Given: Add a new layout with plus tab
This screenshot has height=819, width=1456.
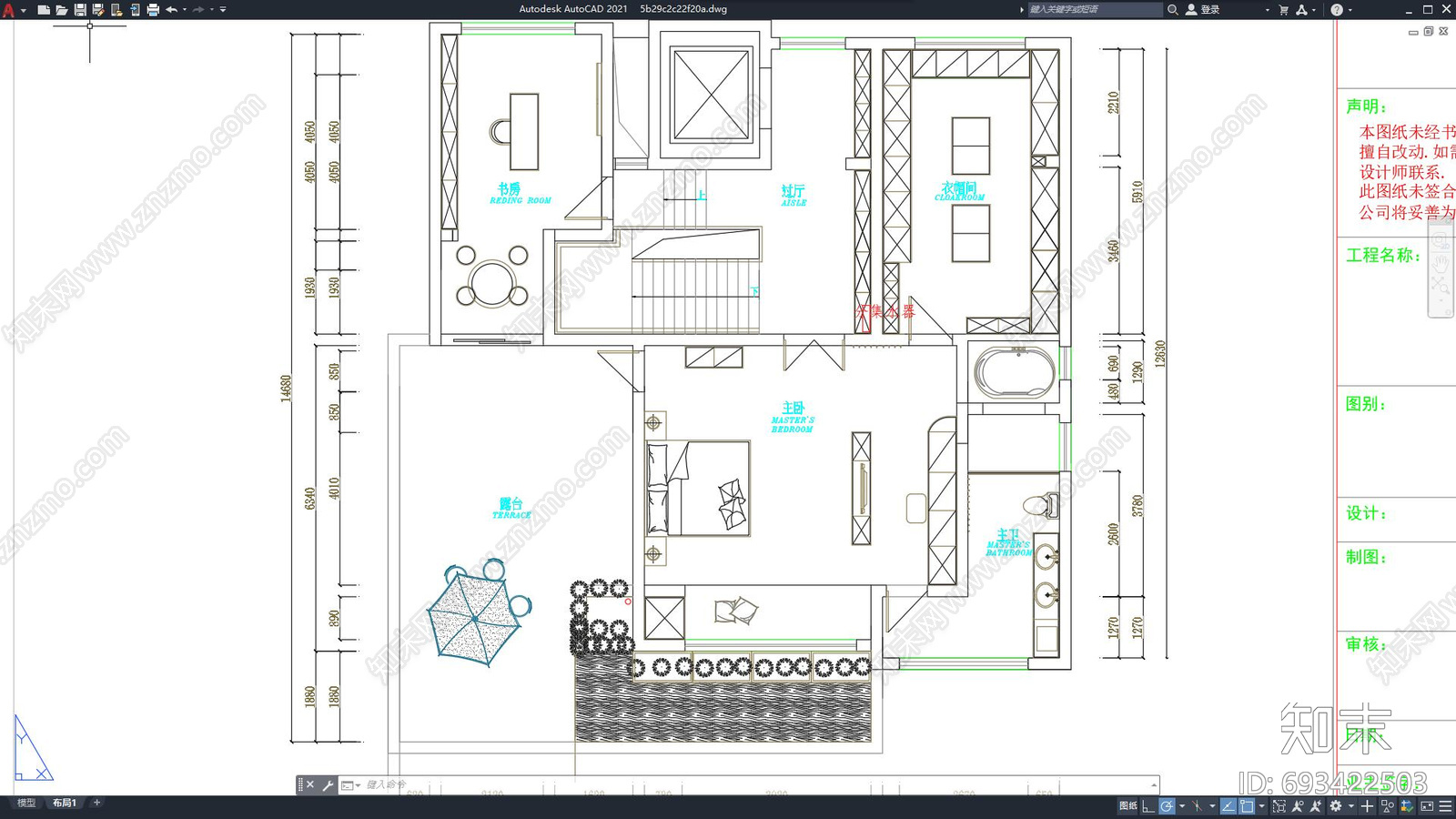Looking at the screenshot, I should pos(96,803).
